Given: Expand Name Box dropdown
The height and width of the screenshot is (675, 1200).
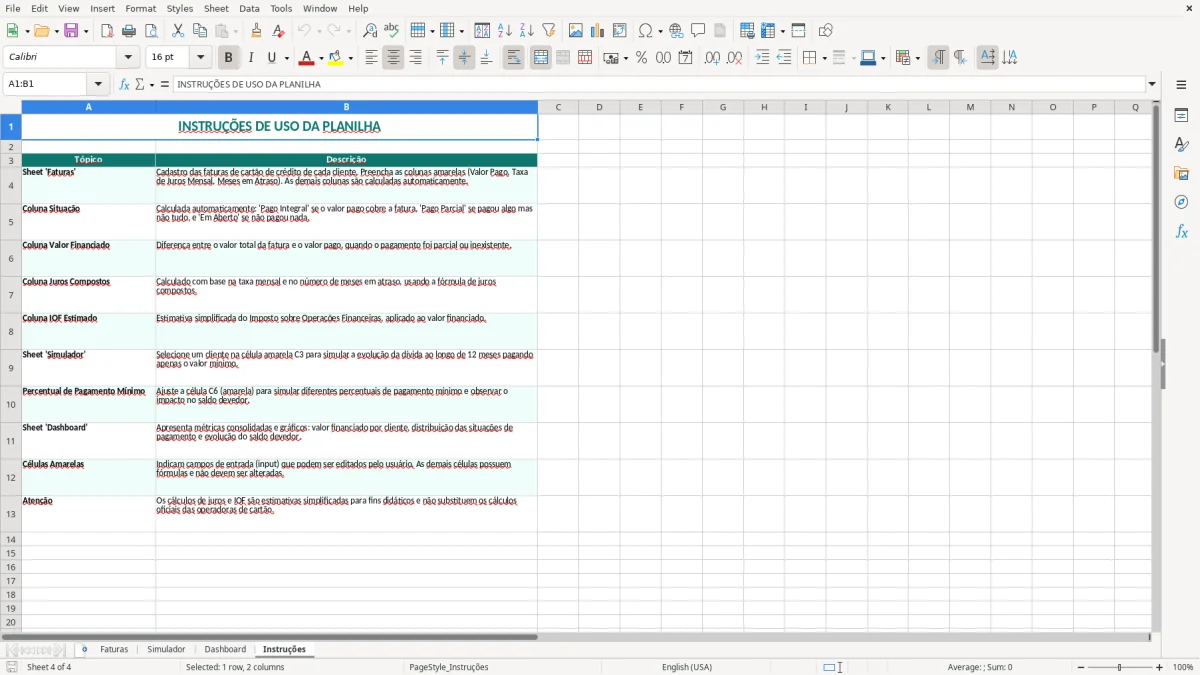Looking at the screenshot, I should [x=98, y=84].
